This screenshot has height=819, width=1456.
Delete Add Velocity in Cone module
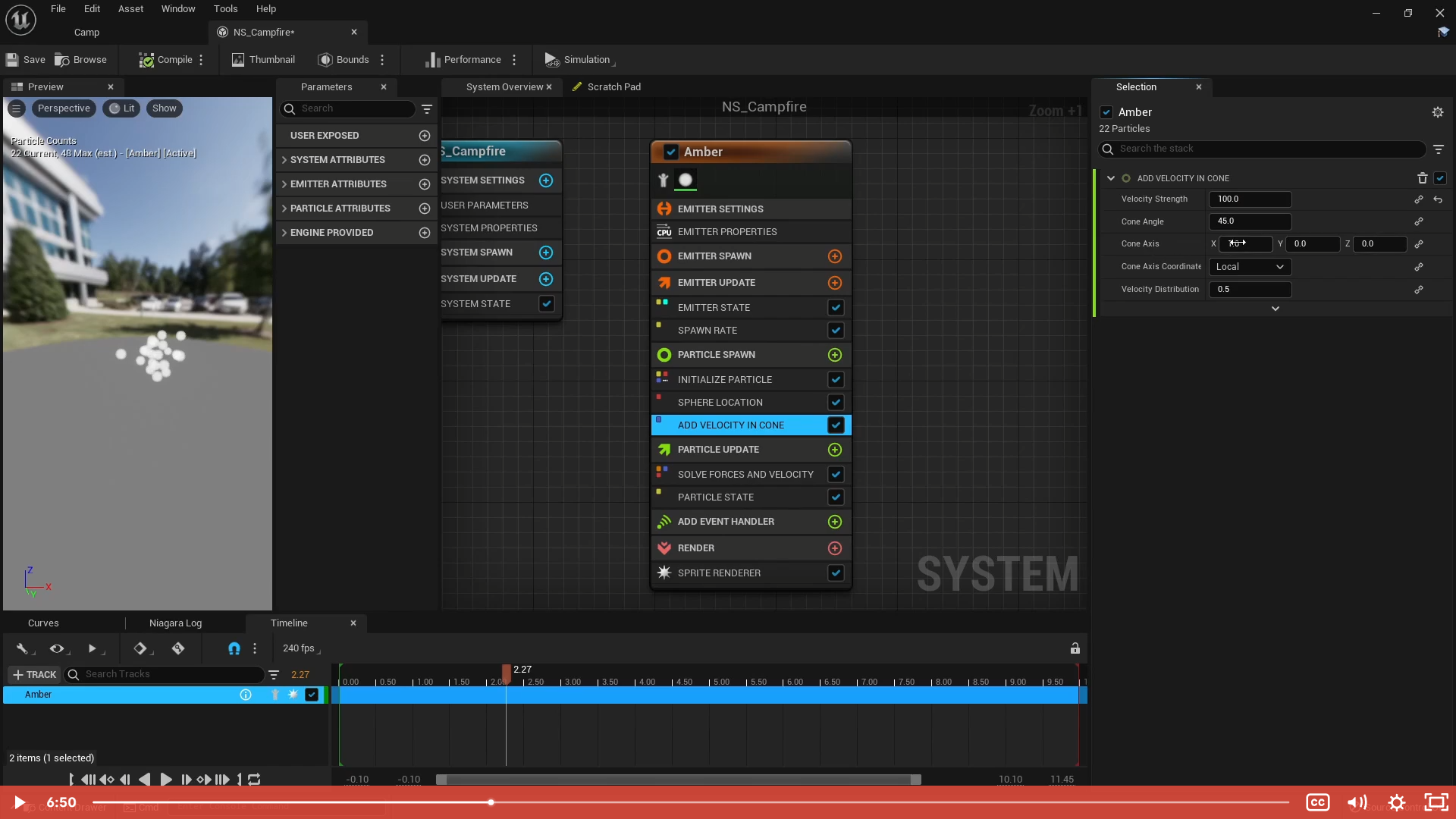click(1422, 178)
